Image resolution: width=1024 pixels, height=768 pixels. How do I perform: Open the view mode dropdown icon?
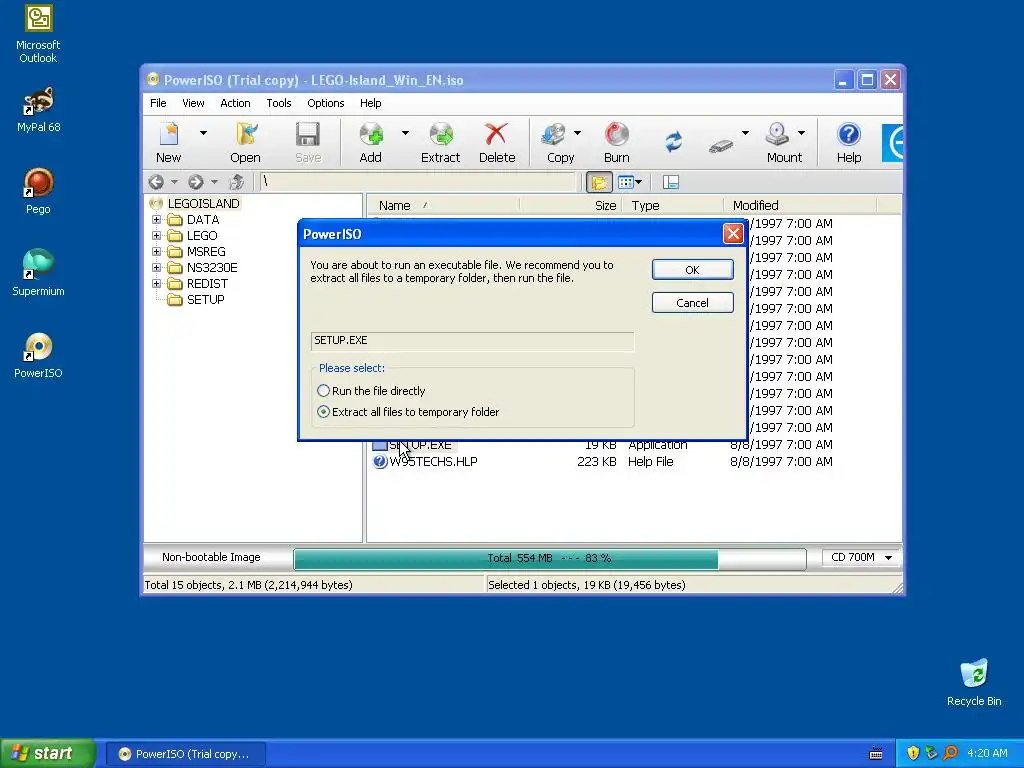click(x=630, y=182)
